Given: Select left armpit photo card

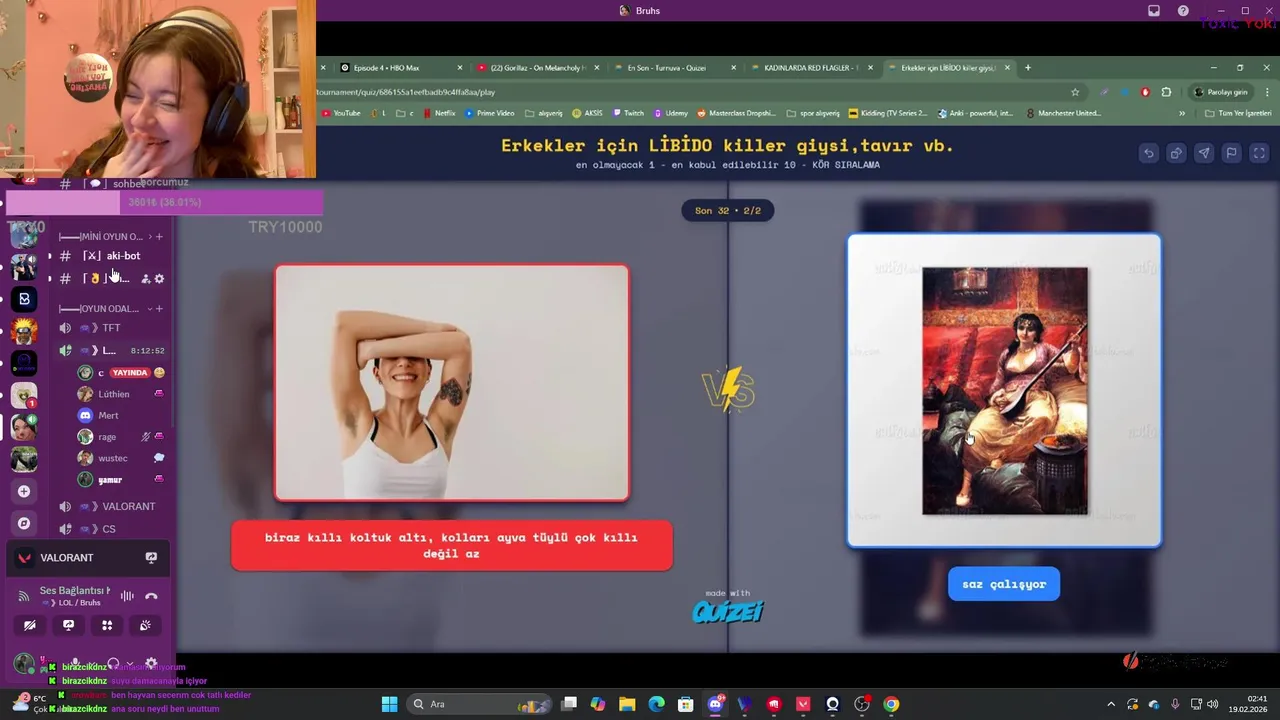Looking at the screenshot, I should click(x=452, y=382).
